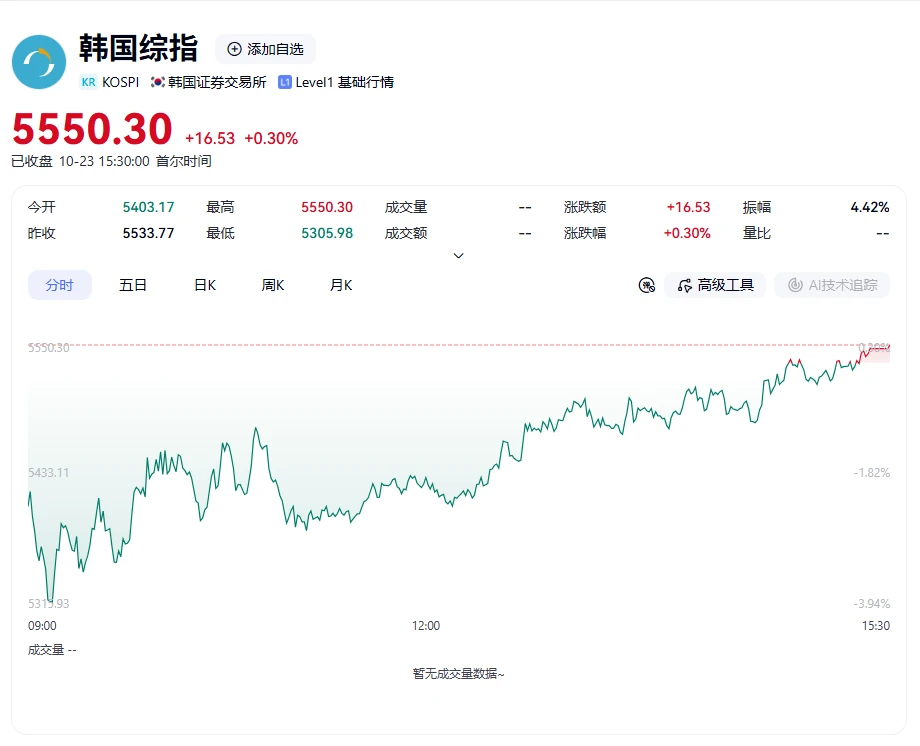Image resolution: width=920 pixels, height=746 pixels.
Task: Switch to the 周K chart tab
Action: tap(273, 285)
